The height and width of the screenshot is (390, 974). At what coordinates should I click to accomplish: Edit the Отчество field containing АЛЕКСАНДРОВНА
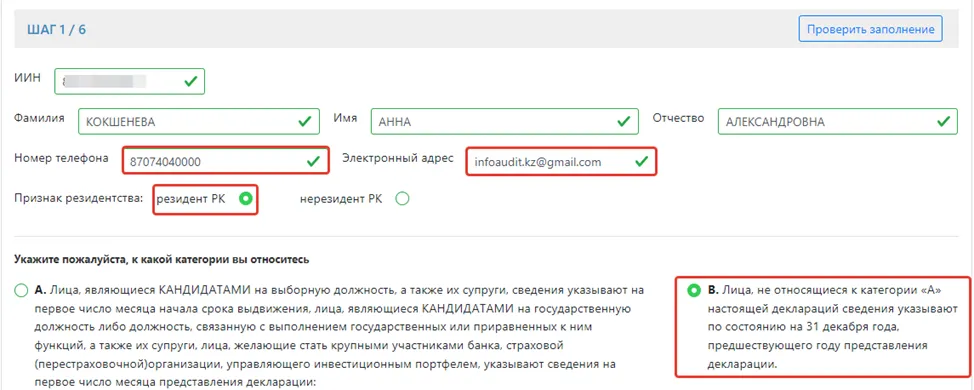pos(837,122)
